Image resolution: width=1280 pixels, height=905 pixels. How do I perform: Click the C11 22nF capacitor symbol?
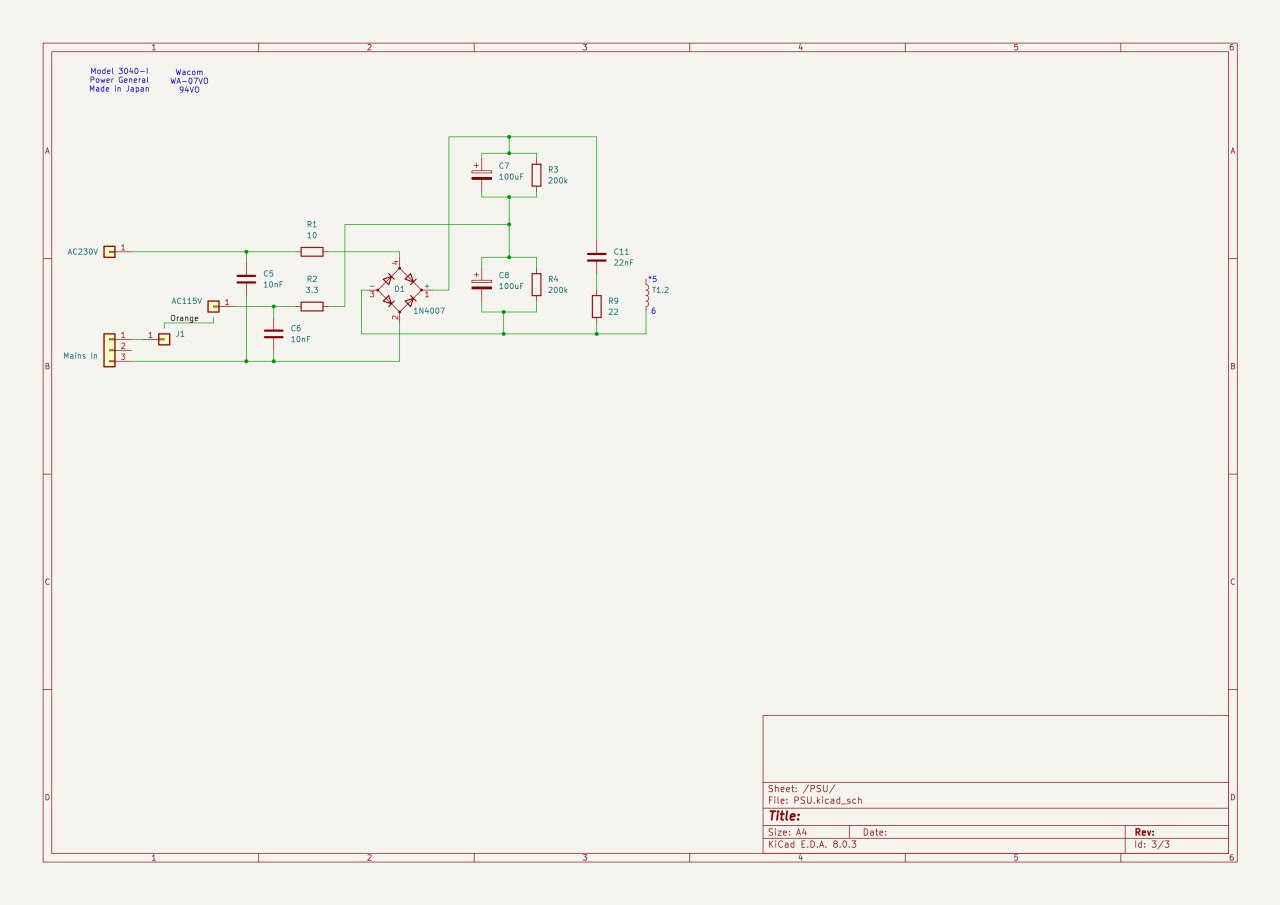pyautogui.click(x=596, y=257)
